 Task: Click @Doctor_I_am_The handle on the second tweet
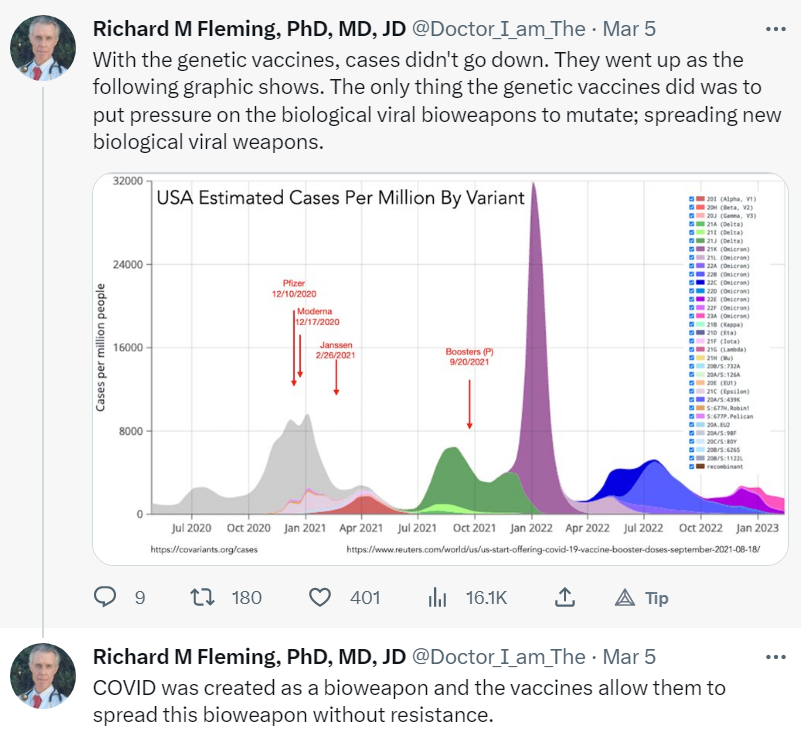click(499, 657)
